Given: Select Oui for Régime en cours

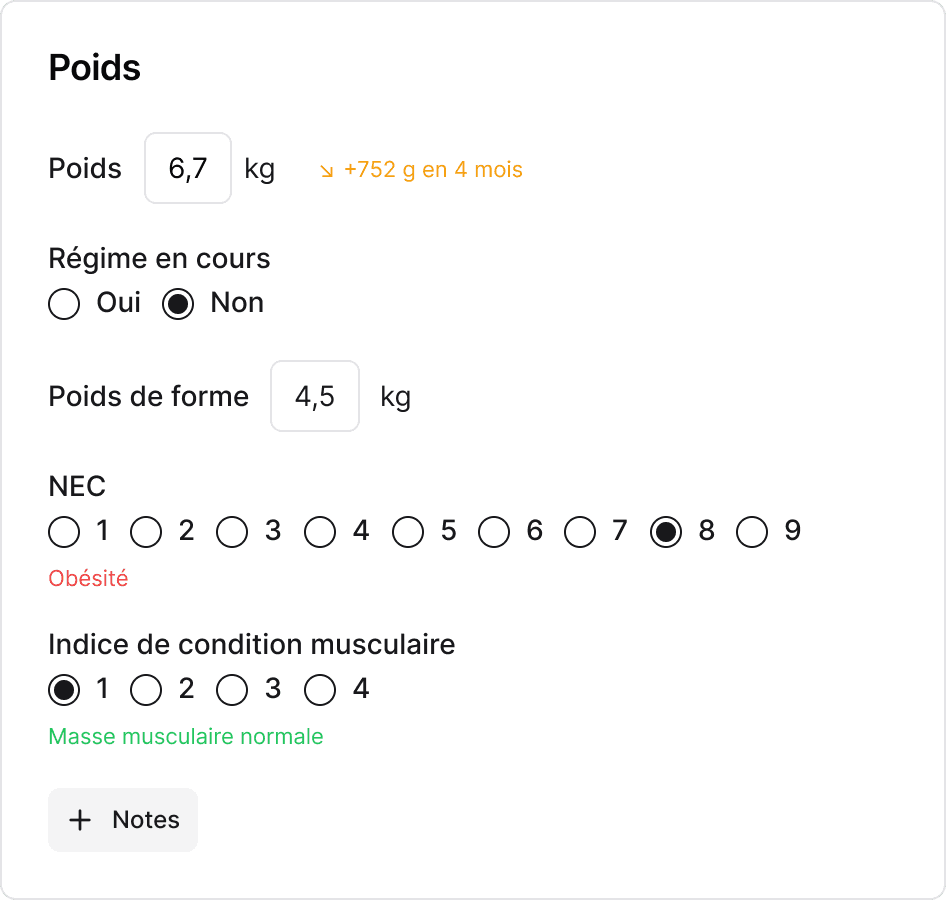Looking at the screenshot, I should tap(64, 303).
